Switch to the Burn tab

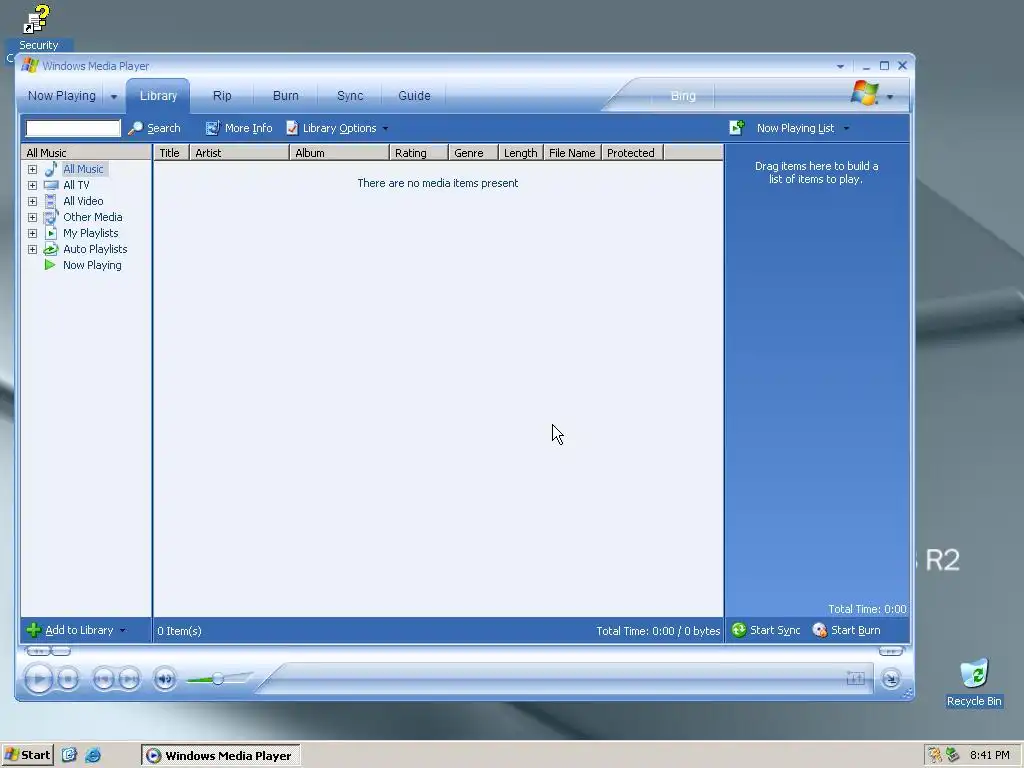point(285,96)
